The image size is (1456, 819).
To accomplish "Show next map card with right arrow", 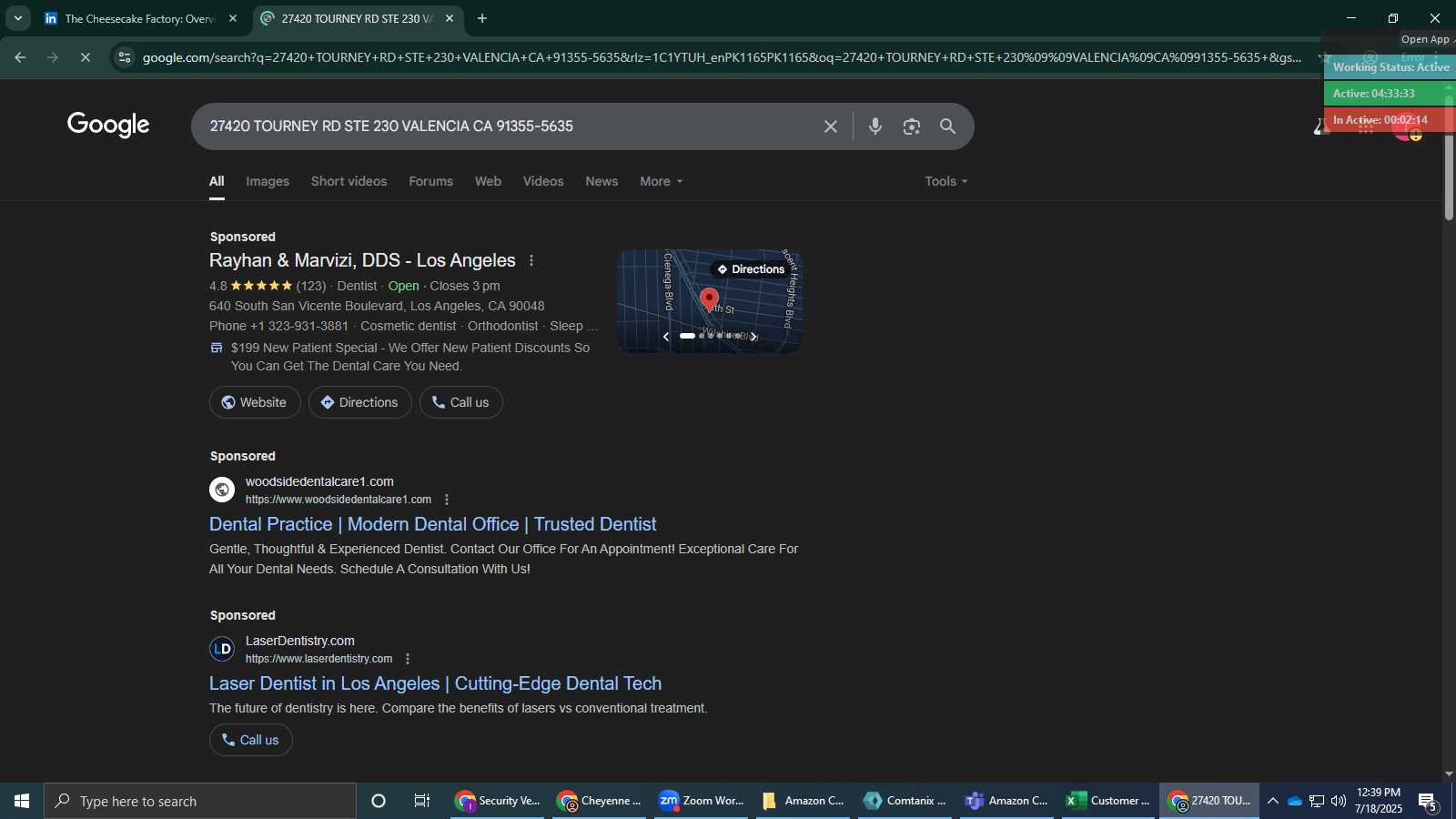I will point(753,337).
